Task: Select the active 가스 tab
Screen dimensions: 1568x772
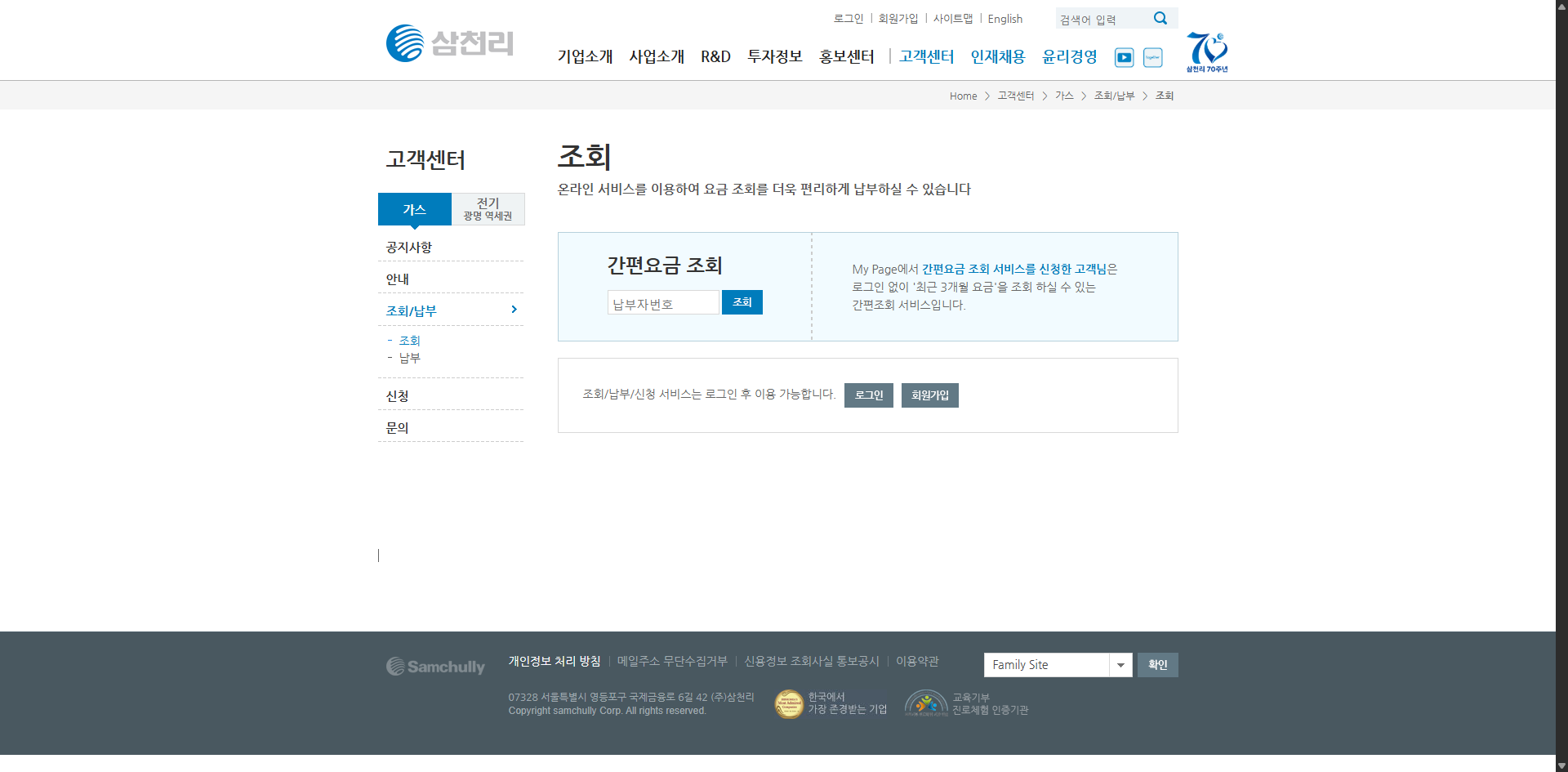Action: pos(414,209)
